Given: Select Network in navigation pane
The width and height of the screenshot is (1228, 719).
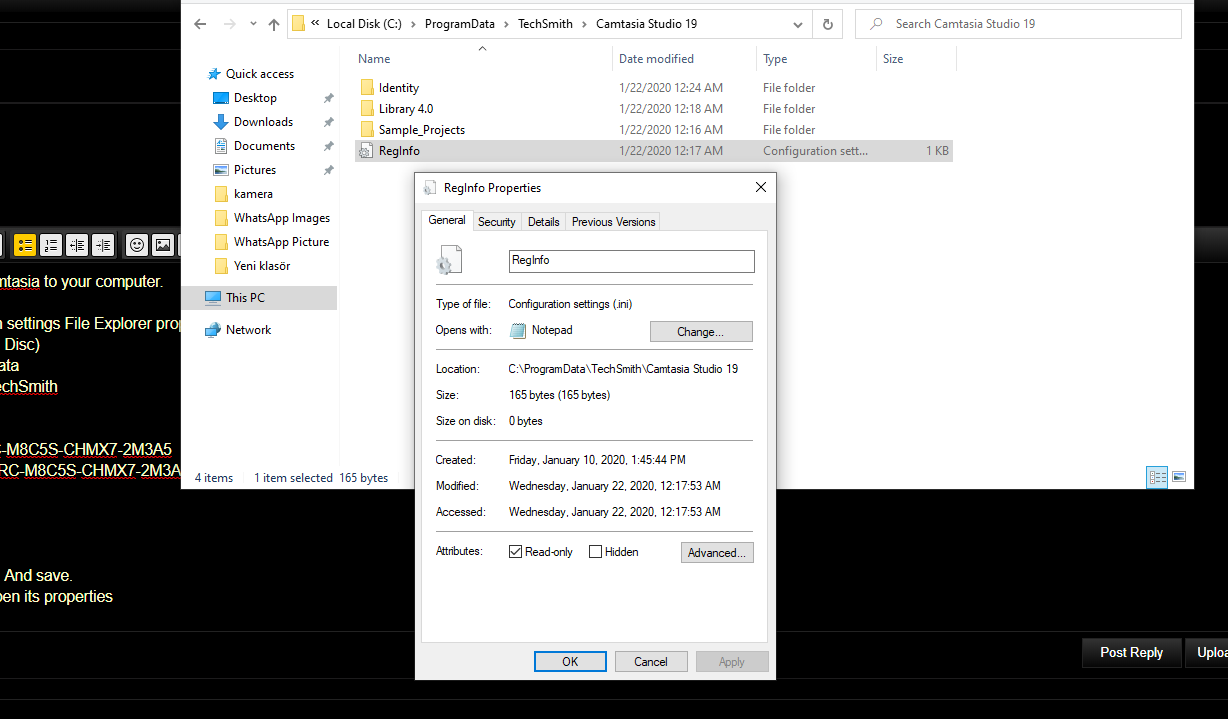Looking at the screenshot, I should [248, 330].
